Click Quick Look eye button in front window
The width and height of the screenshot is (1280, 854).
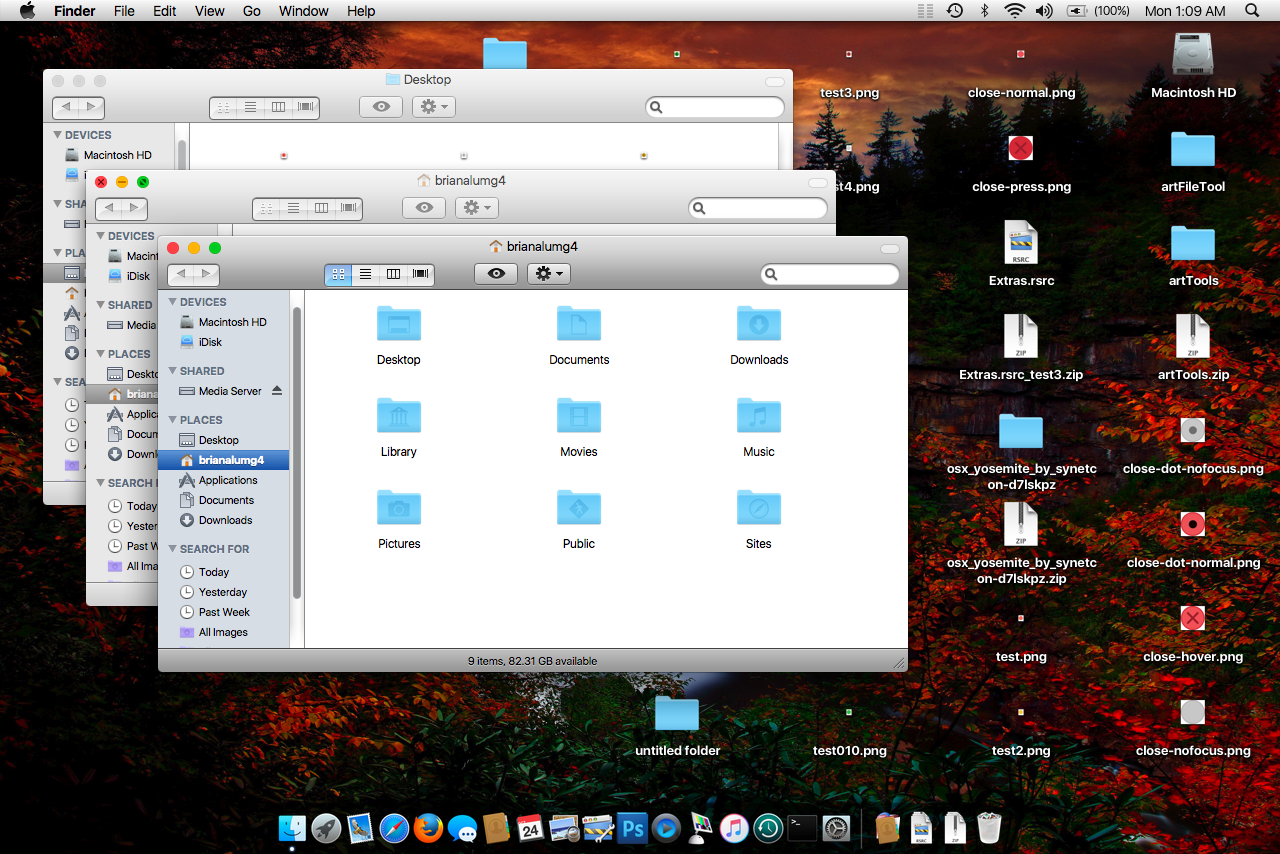pyautogui.click(x=496, y=274)
